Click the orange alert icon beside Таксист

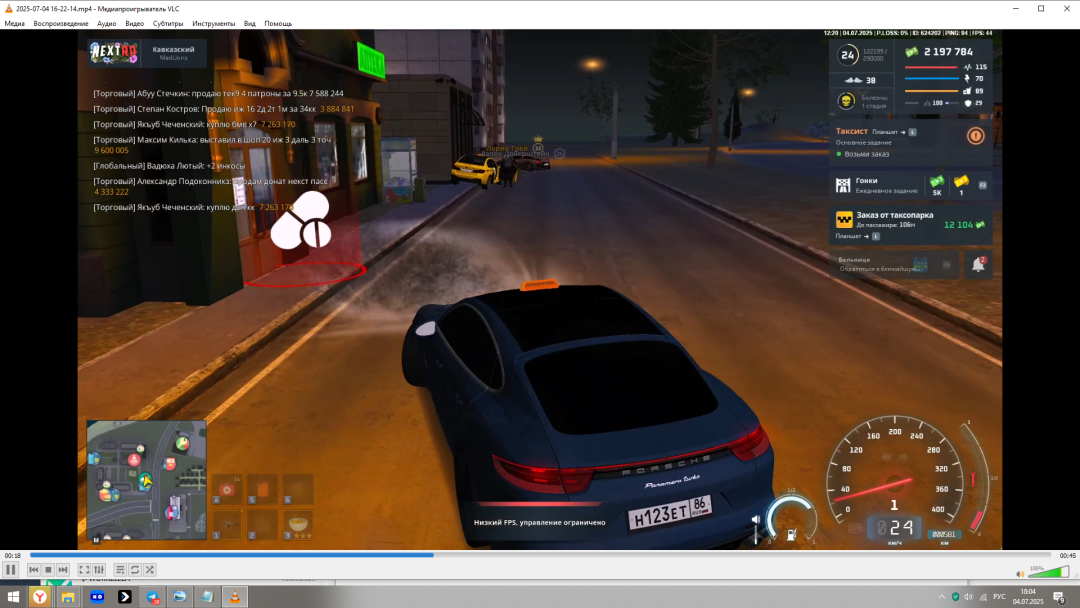[x=975, y=136]
